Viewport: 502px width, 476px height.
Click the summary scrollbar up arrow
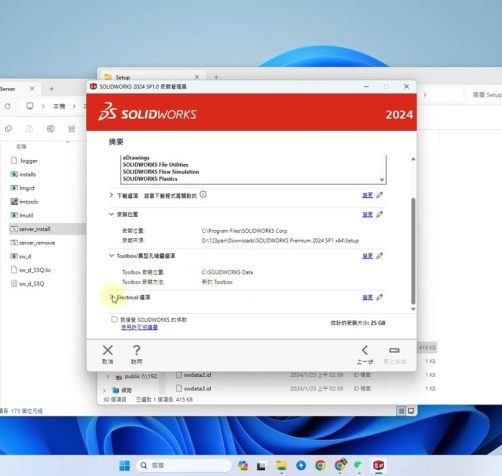(x=413, y=159)
